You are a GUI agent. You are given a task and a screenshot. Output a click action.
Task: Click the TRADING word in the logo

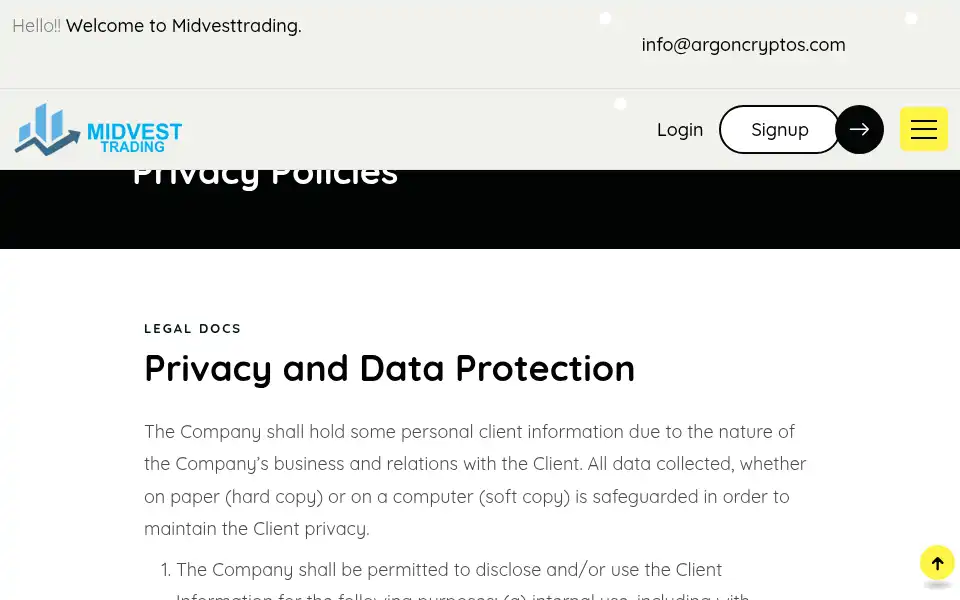coord(133,147)
